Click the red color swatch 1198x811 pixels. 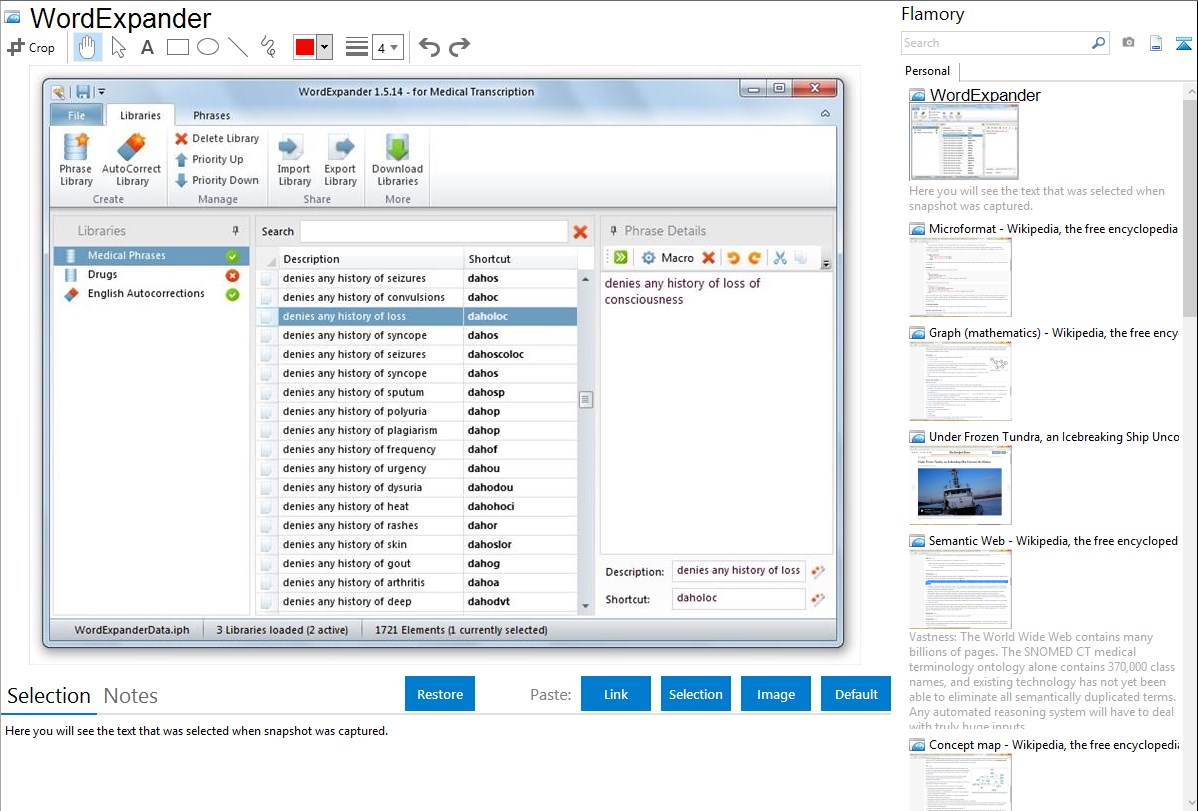(x=305, y=47)
